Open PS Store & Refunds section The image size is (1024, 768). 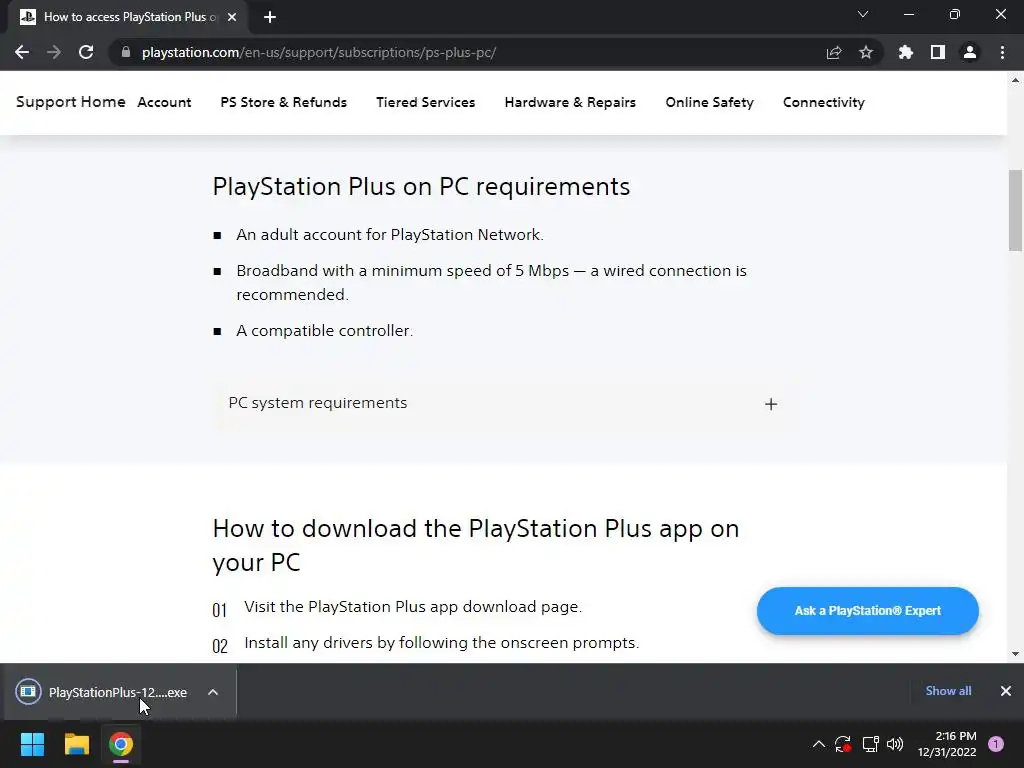click(x=283, y=103)
